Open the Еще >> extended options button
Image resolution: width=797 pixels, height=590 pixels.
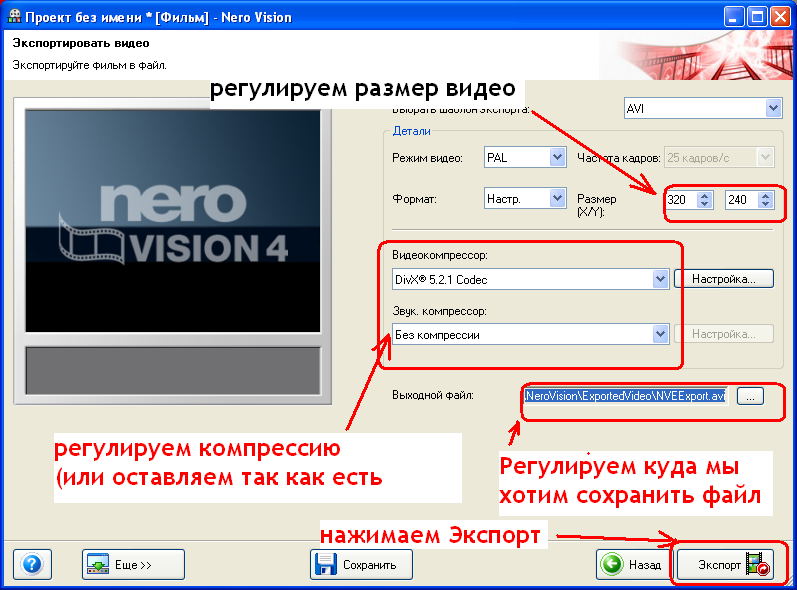pos(133,564)
